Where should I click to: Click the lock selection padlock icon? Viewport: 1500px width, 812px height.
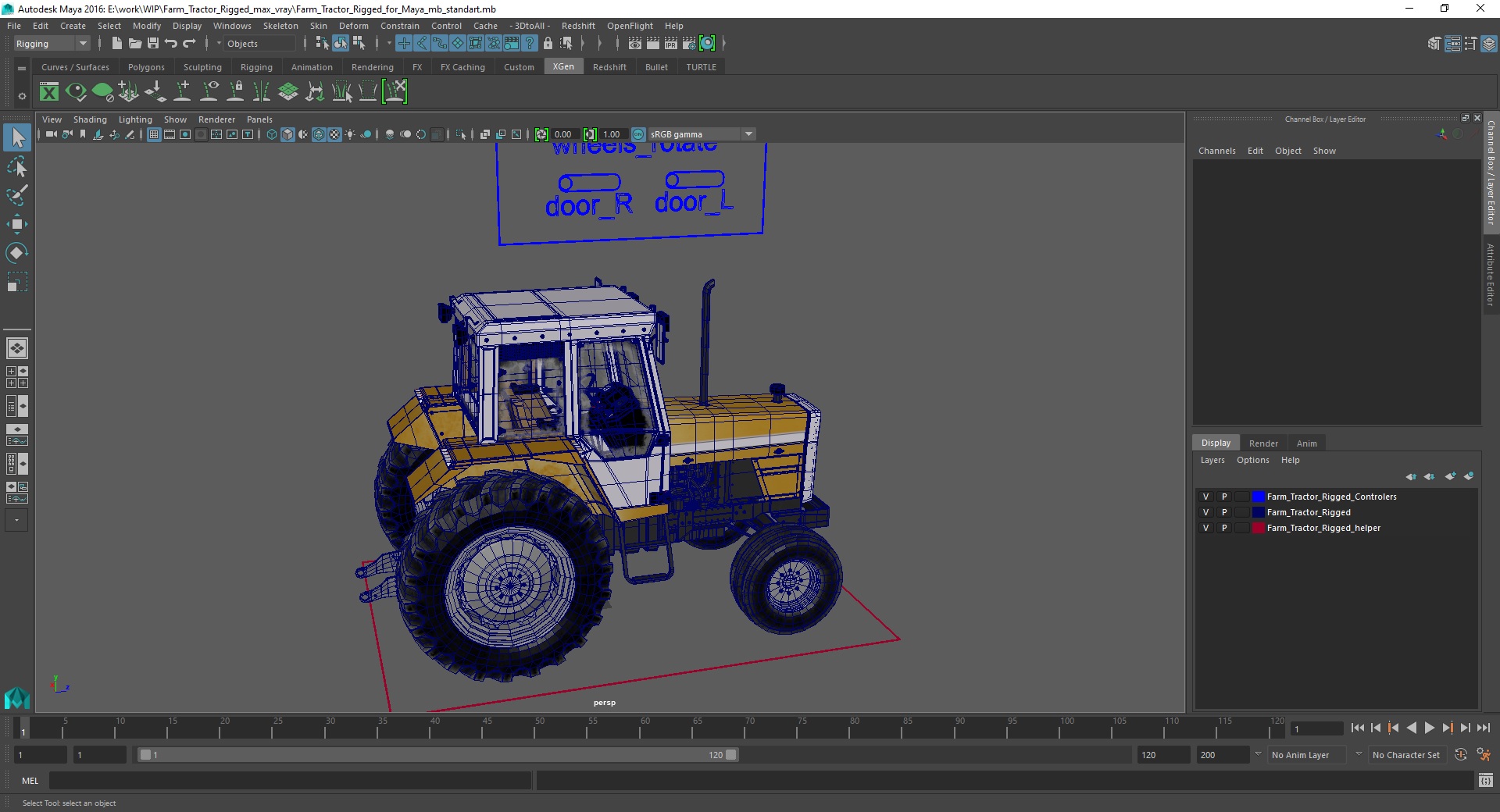548,44
